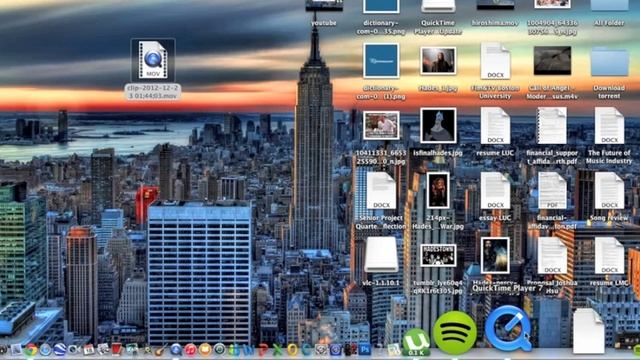640x360 pixels.
Task: Select the Hadestown tumblr jpg thumbnail
Action: [438, 256]
